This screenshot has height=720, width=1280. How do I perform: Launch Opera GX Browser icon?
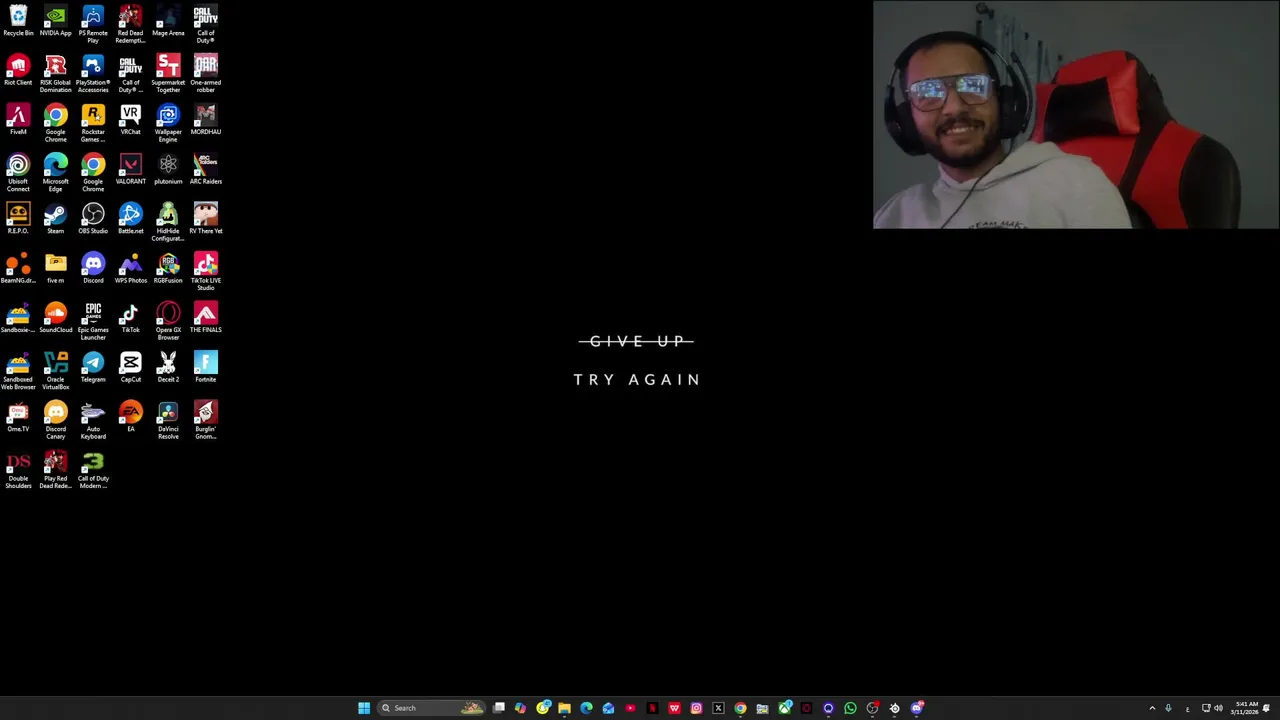[168, 321]
